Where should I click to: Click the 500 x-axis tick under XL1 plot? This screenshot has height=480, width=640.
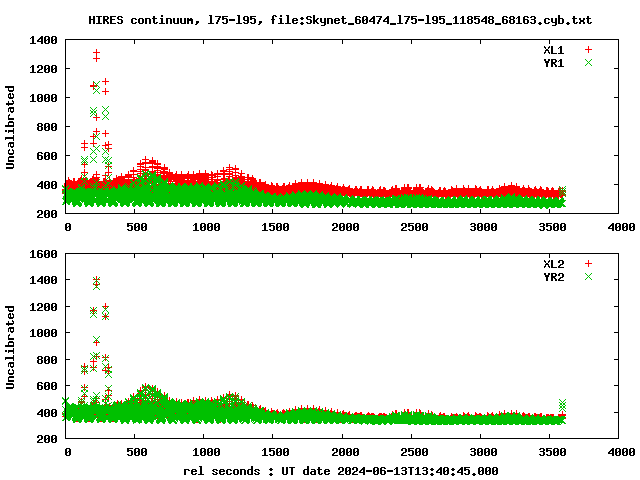point(137,227)
